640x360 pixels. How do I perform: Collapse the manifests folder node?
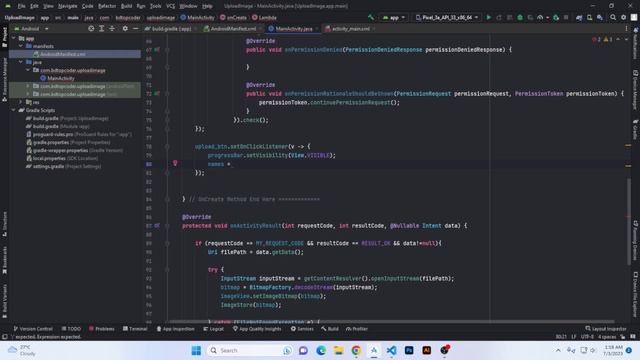coord(21,46)
